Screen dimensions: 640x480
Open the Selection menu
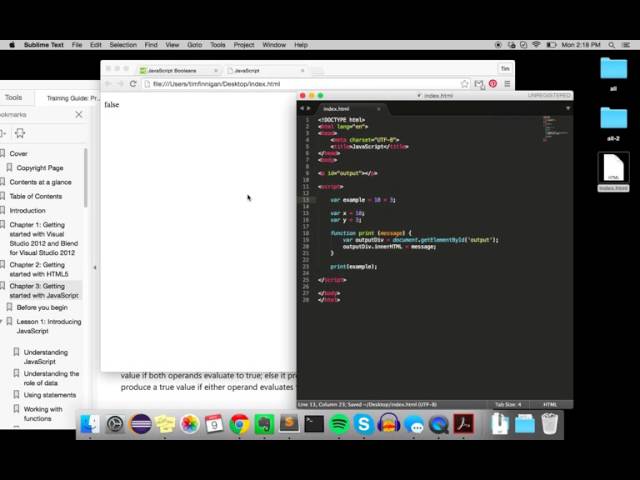point(123,45)
